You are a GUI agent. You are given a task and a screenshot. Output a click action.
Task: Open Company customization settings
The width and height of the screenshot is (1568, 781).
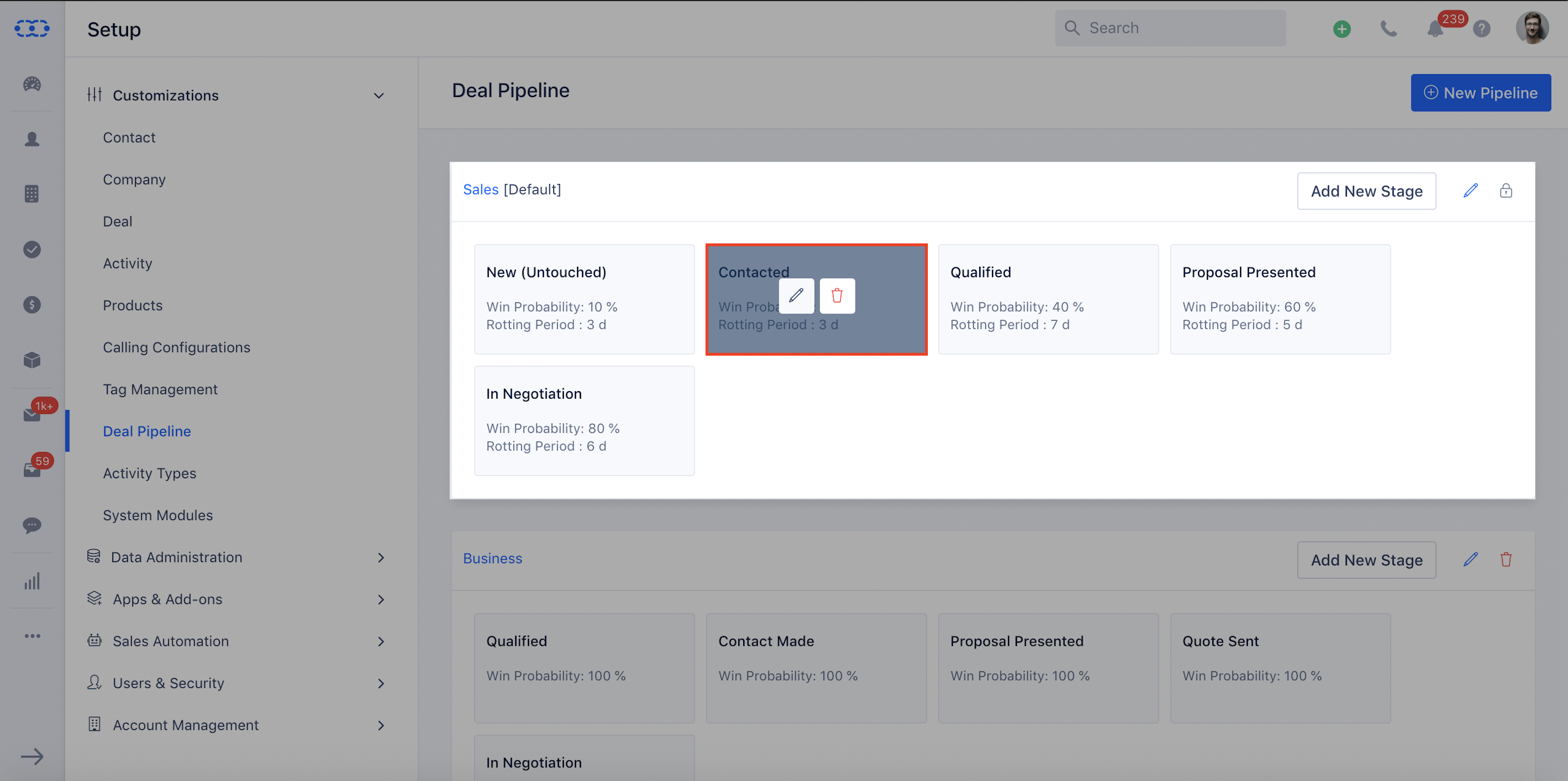[x=134, y=179]
